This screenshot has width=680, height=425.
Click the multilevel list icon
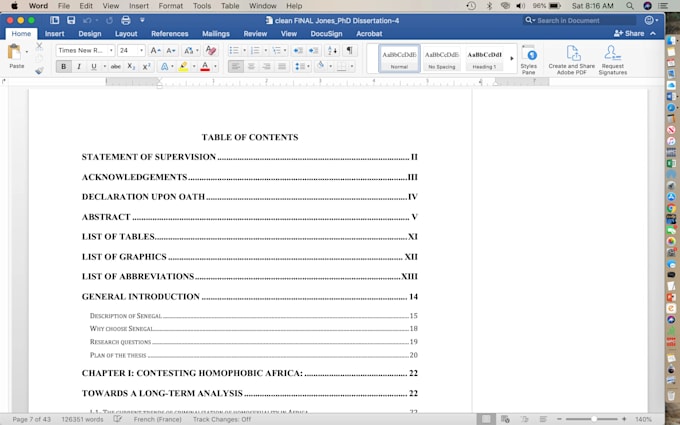coord(276,51)
